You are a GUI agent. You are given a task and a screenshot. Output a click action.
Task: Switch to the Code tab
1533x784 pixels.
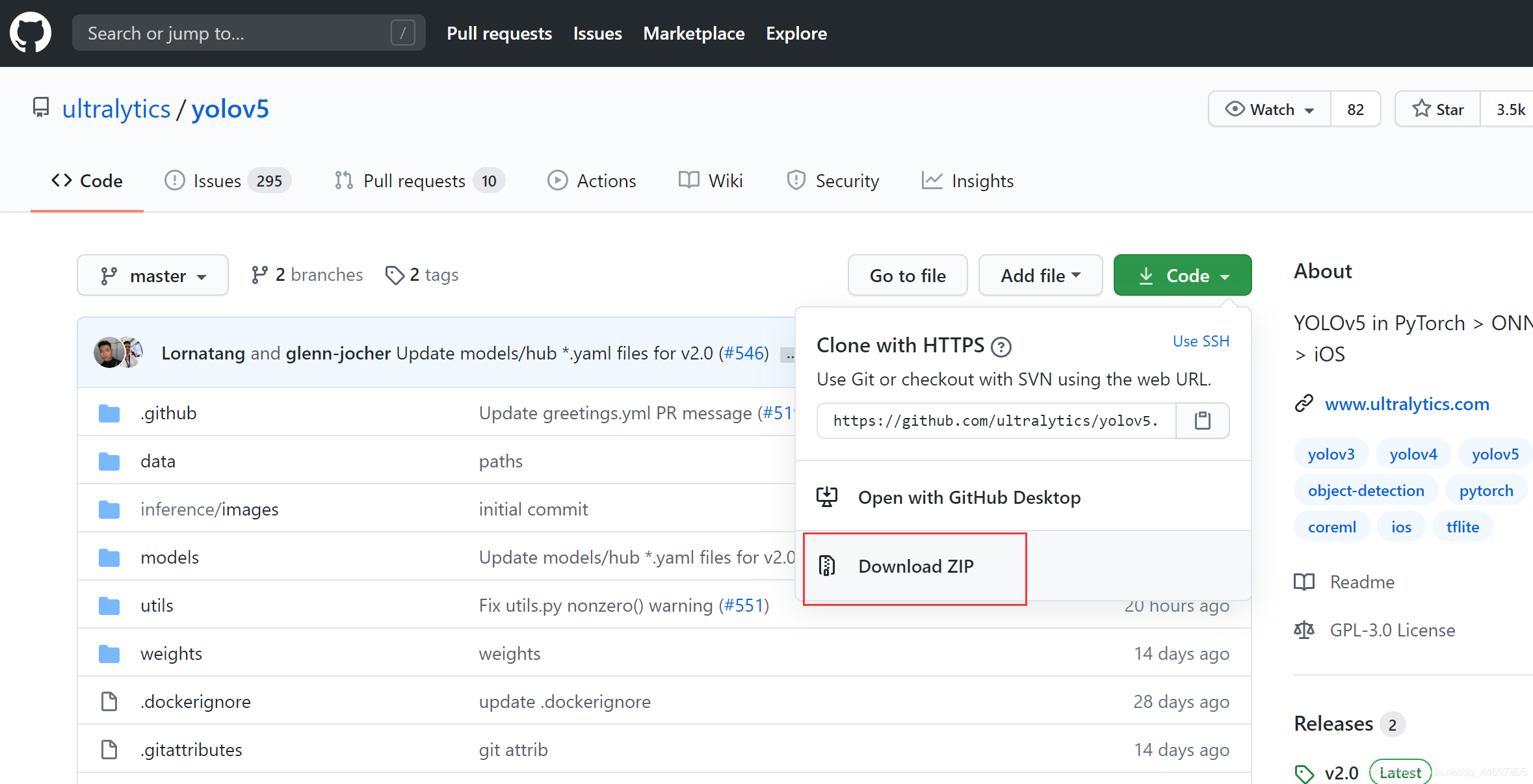coord(87,181)
